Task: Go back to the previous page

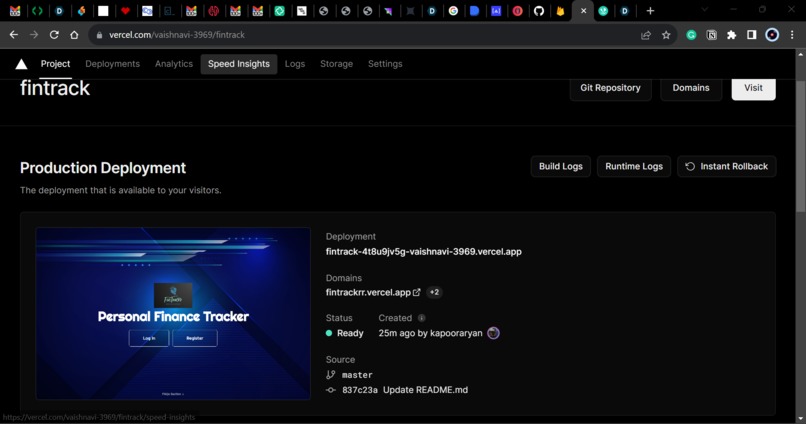Action: click(x=14, y=35)
